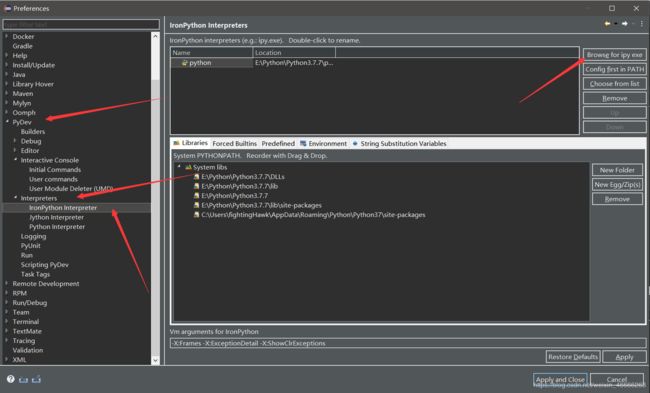
Task: Click Config first in PATH button
Action: click(x=614, y=69)
